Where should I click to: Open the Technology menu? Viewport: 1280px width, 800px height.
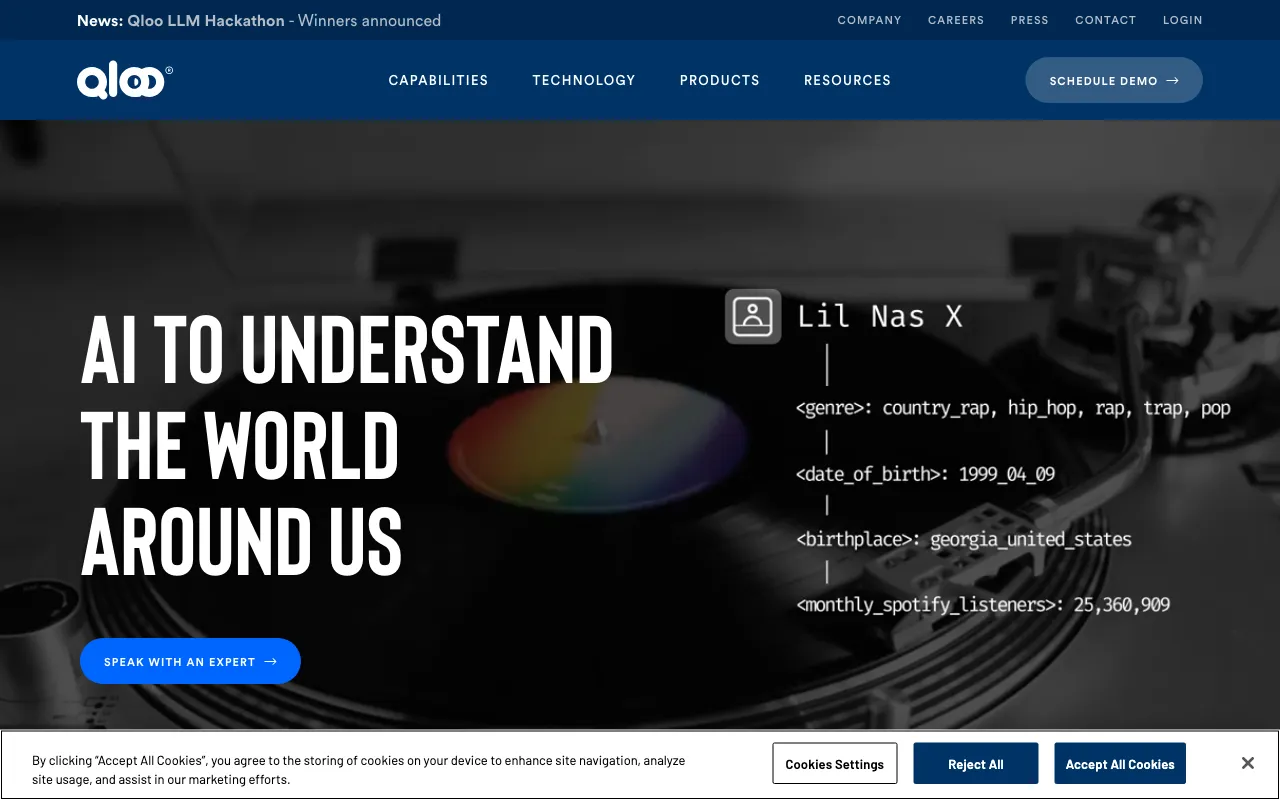click(584, 80)
